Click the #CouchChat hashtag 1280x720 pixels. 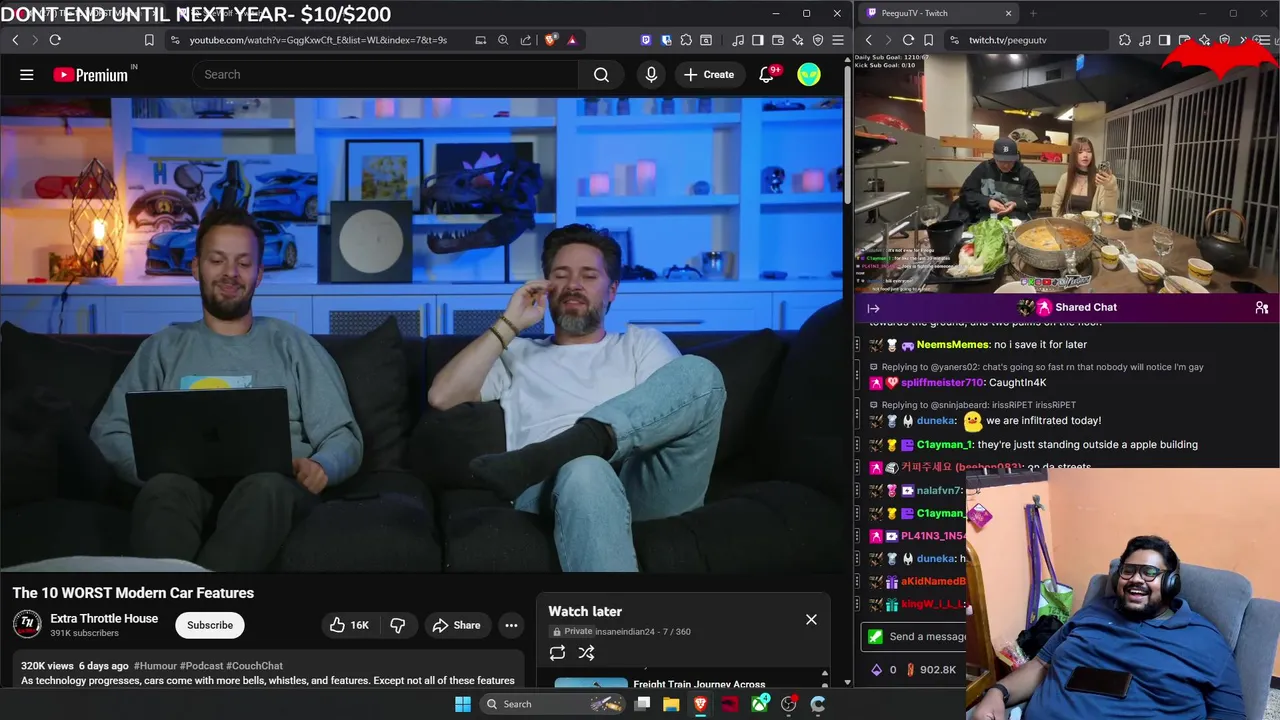254,666
